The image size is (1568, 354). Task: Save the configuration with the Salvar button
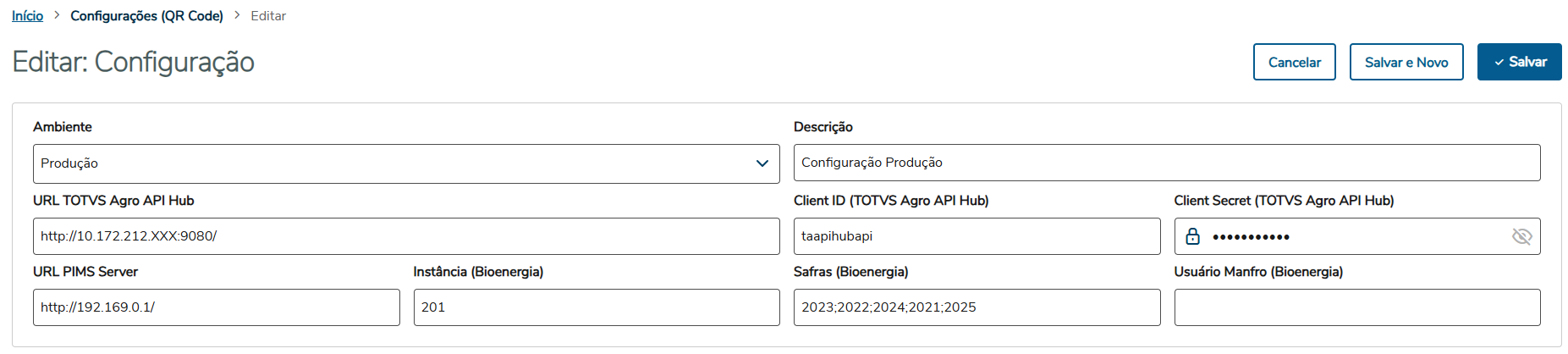1519,62
